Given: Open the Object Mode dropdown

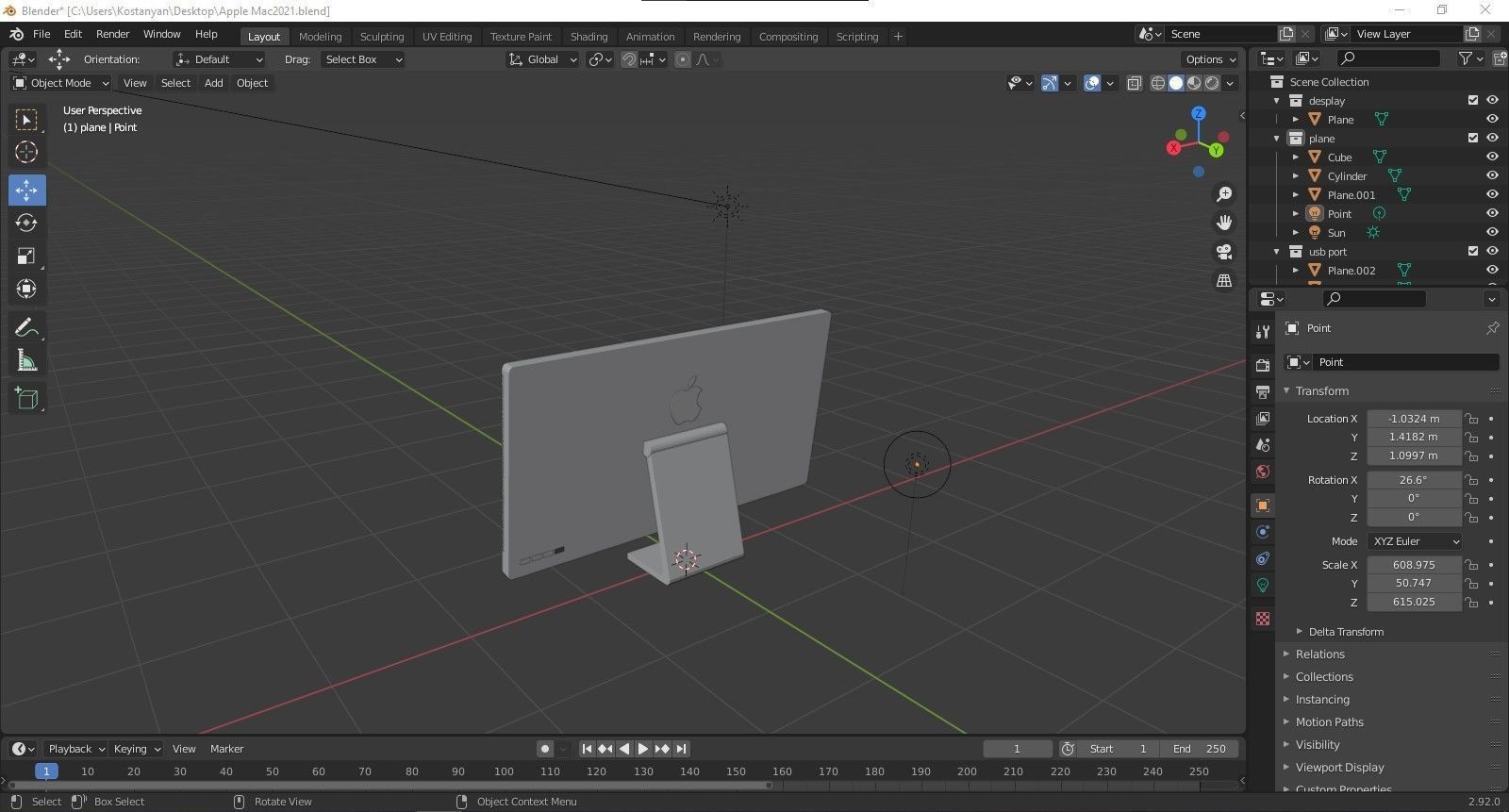Looking at the screenshot, I should [61, 83].
